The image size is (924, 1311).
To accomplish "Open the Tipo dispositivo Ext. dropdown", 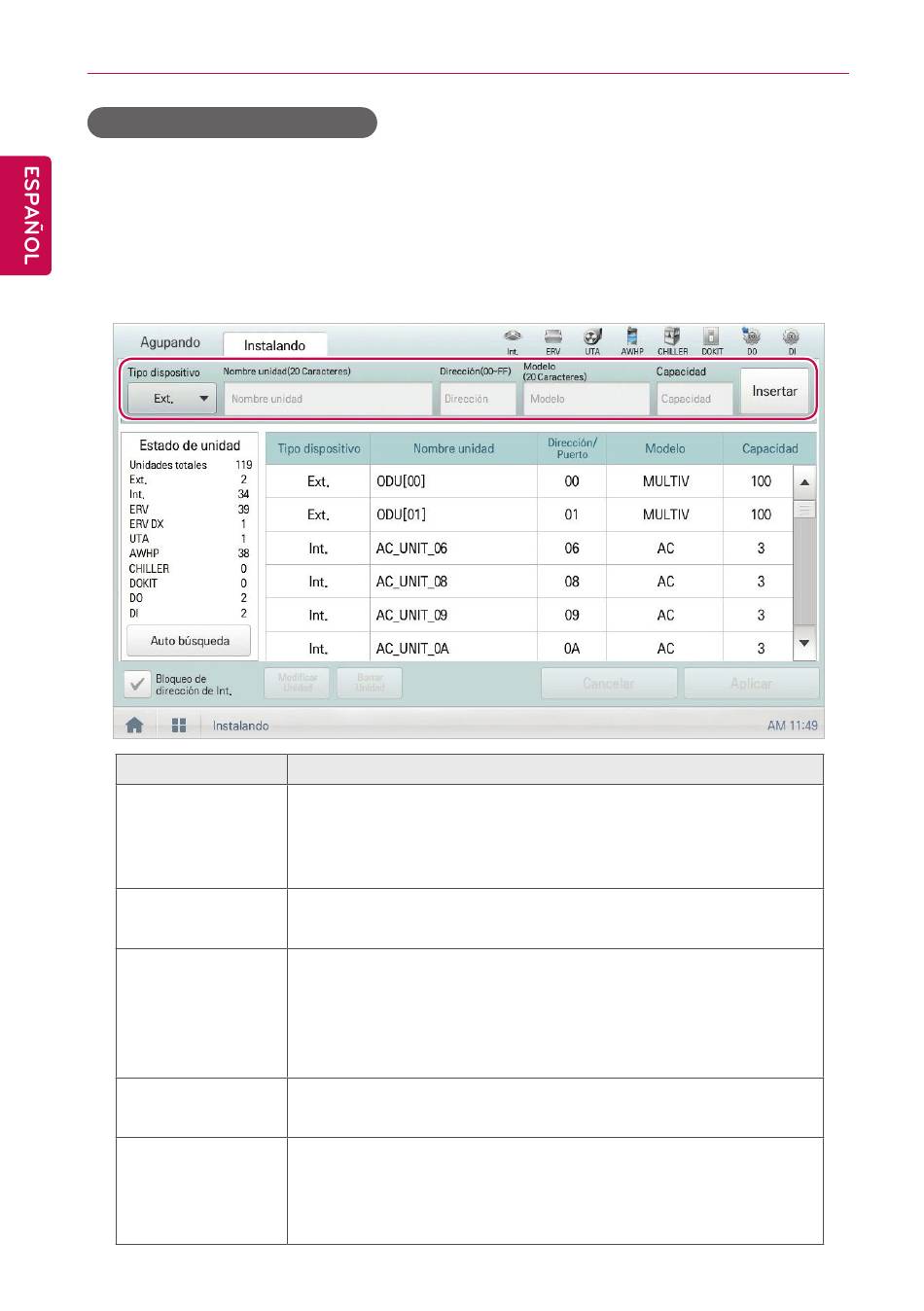I will 172,399.
